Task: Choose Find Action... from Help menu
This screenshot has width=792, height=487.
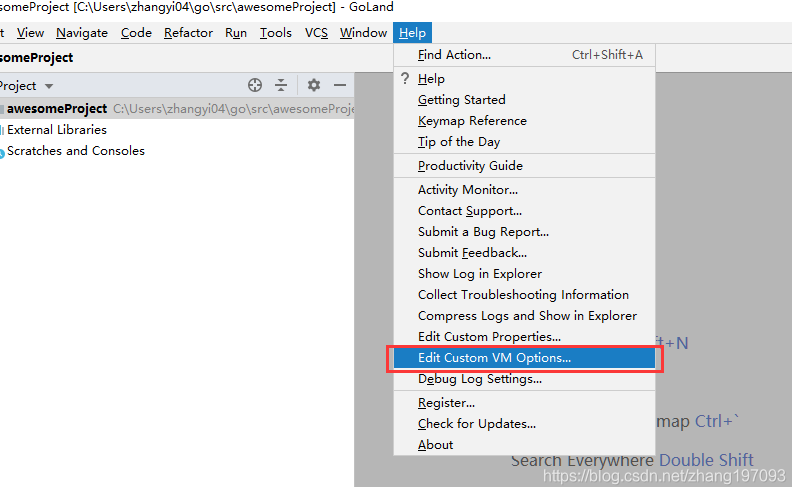Action: point(524,55)
